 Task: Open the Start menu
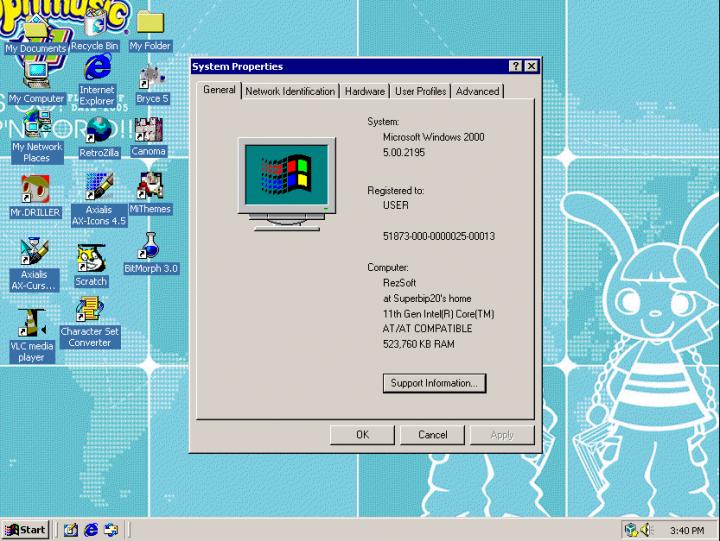[26, 530]
